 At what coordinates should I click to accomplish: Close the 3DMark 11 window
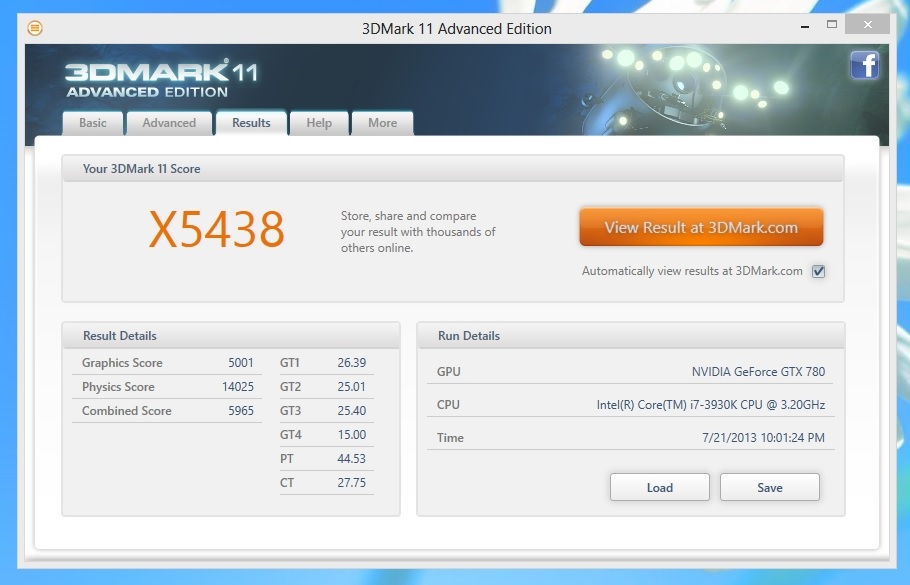(x=868, y=24)
